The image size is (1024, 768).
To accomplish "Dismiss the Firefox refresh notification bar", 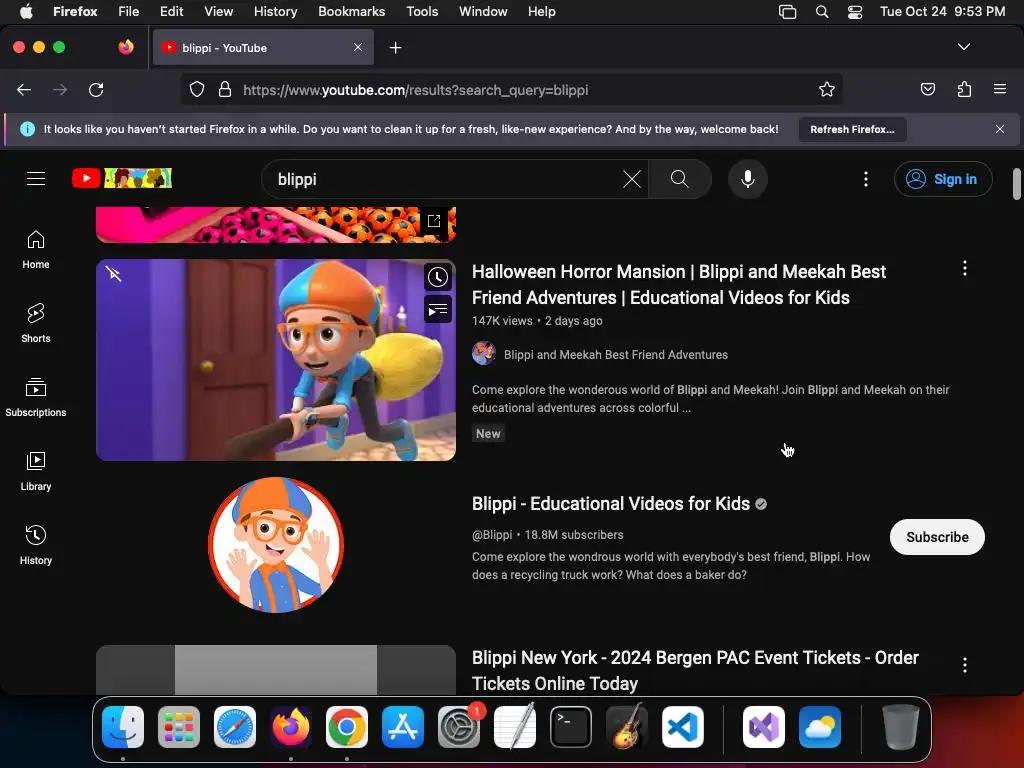I will [1000, 129].
